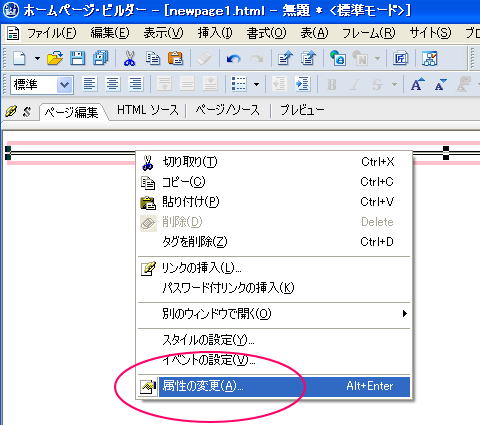The height and width of the screenshot is (425, 480).
Task: Open the 標準 paragraph style dropdown
Action: [65, 85]
